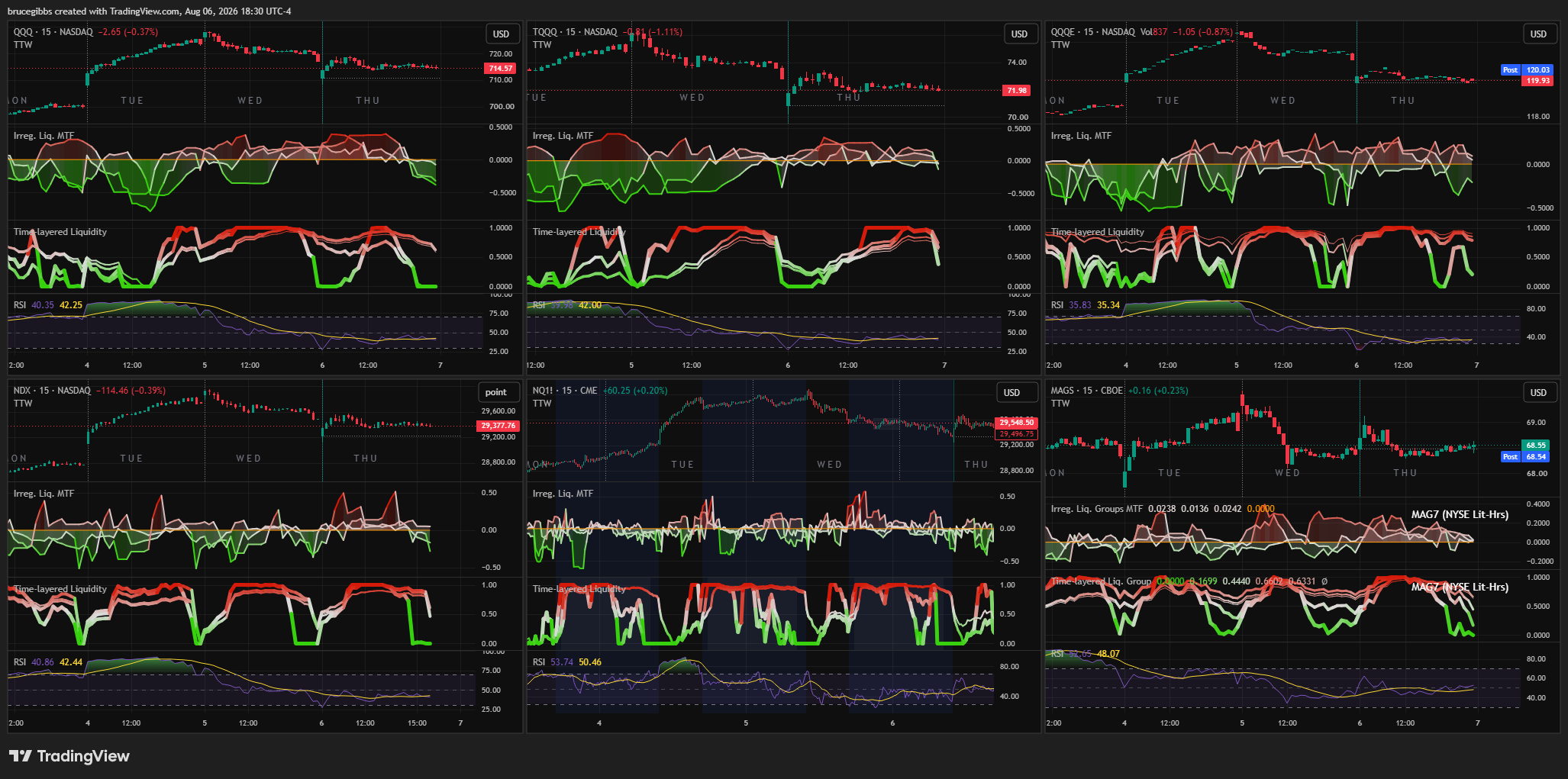This screenshot has height=779, width=1568.
Task: Select Irreg. Liq. MTF legend in QQQE panel
Action: [1081, 136]
